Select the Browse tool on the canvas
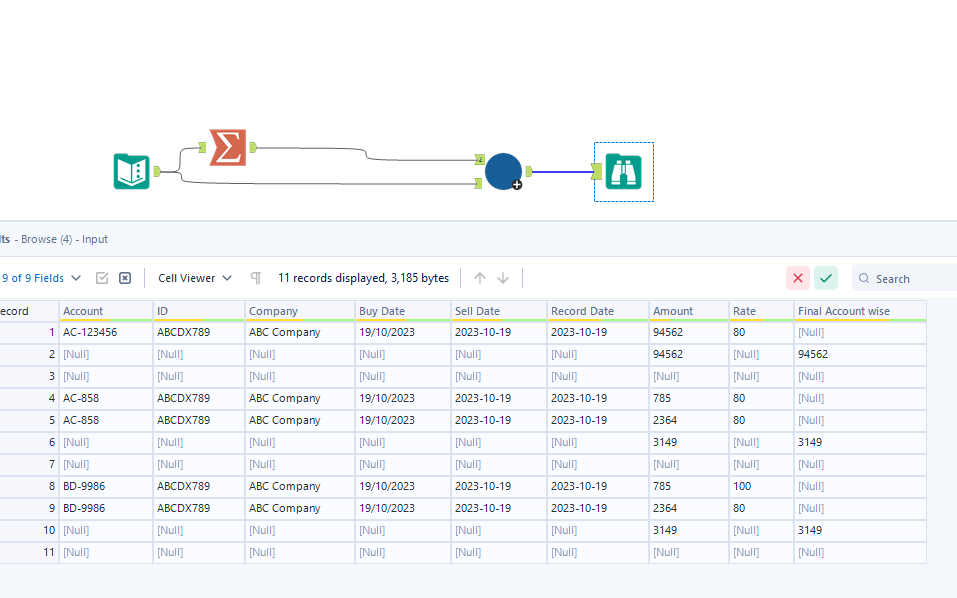This screenshot has height=598, width=957. click(x=623, y=172)
